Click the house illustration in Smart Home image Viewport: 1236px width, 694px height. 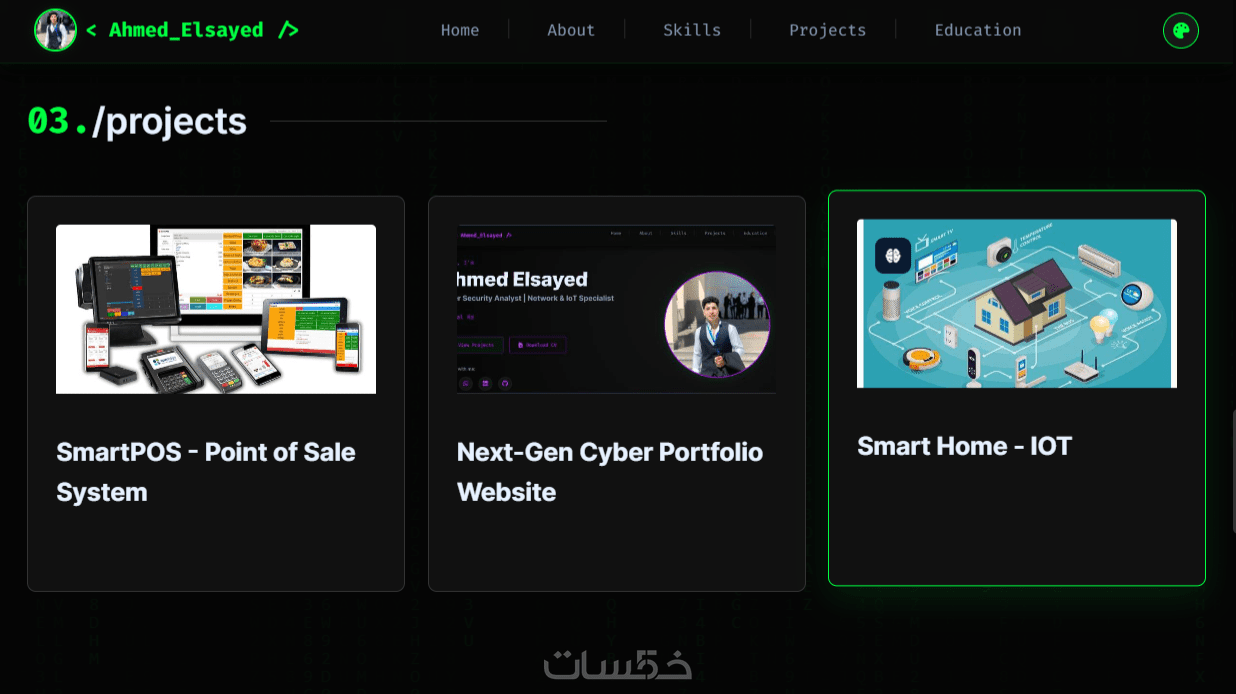click(1020, 302)
